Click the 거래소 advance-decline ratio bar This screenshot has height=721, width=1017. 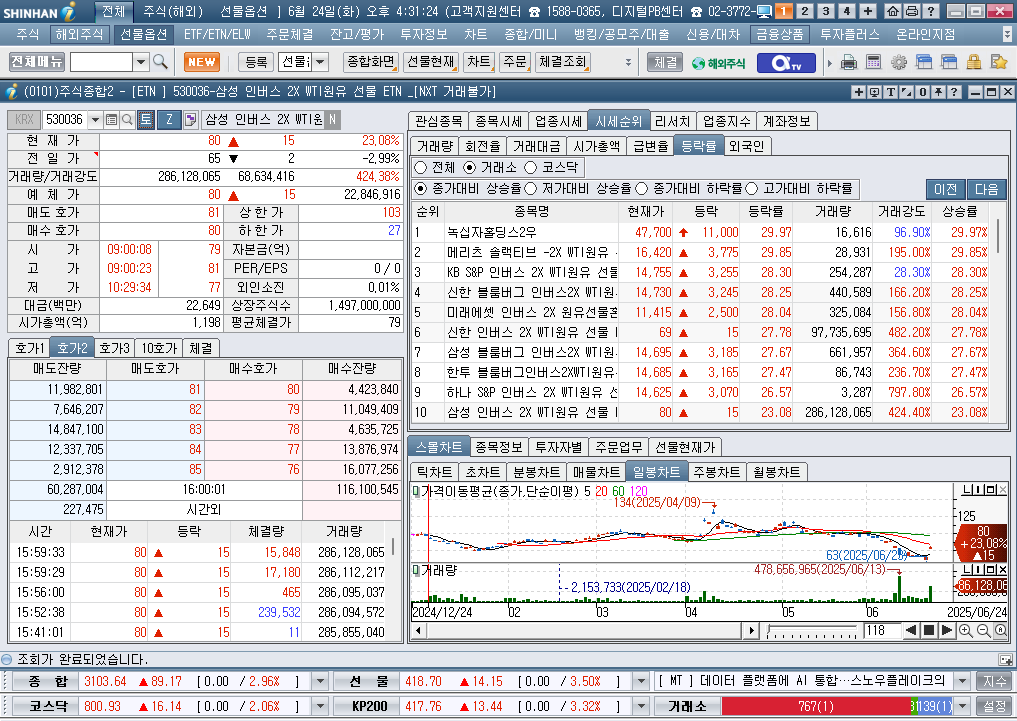[x=837, y=706]
